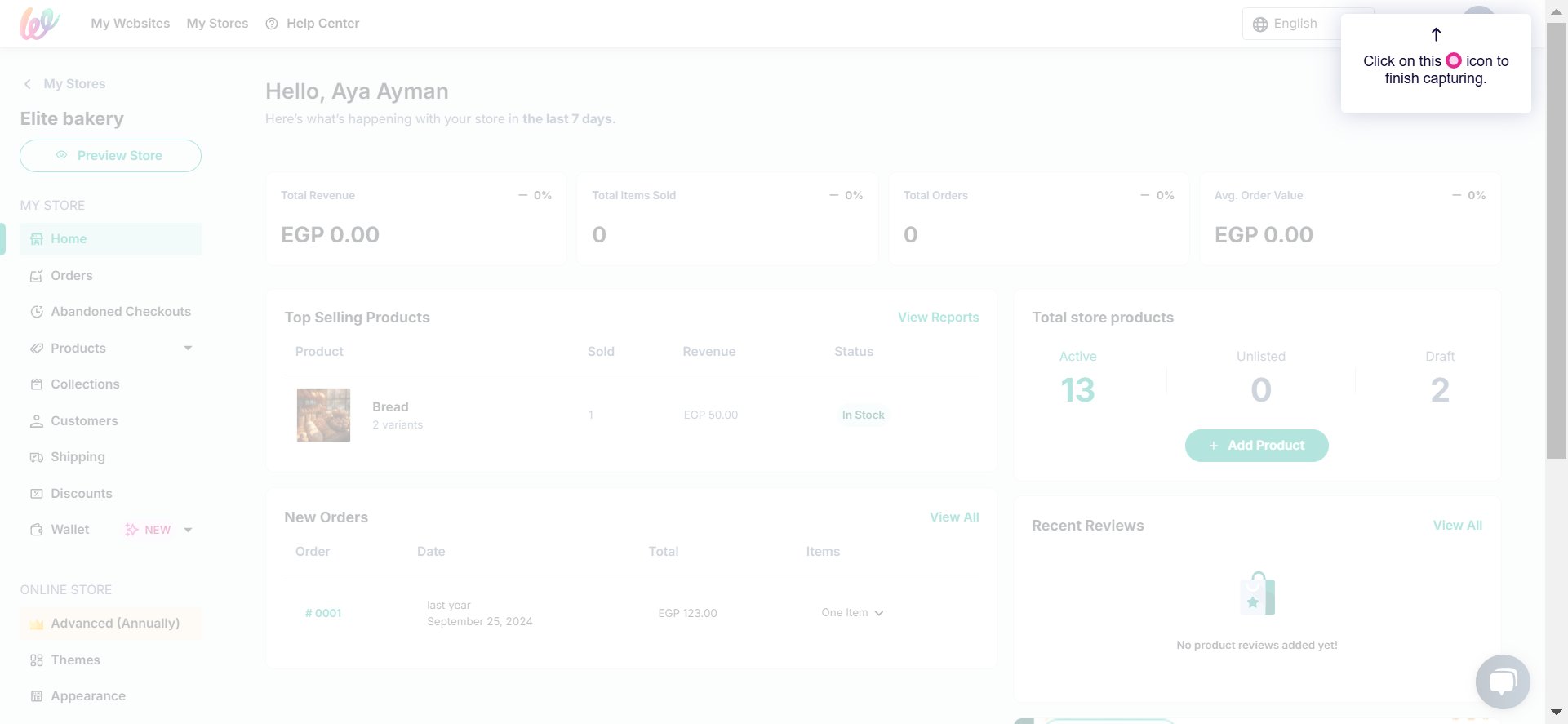
Task: Click the EGP 50.00 revenue value
Action: tap(711, 415)
